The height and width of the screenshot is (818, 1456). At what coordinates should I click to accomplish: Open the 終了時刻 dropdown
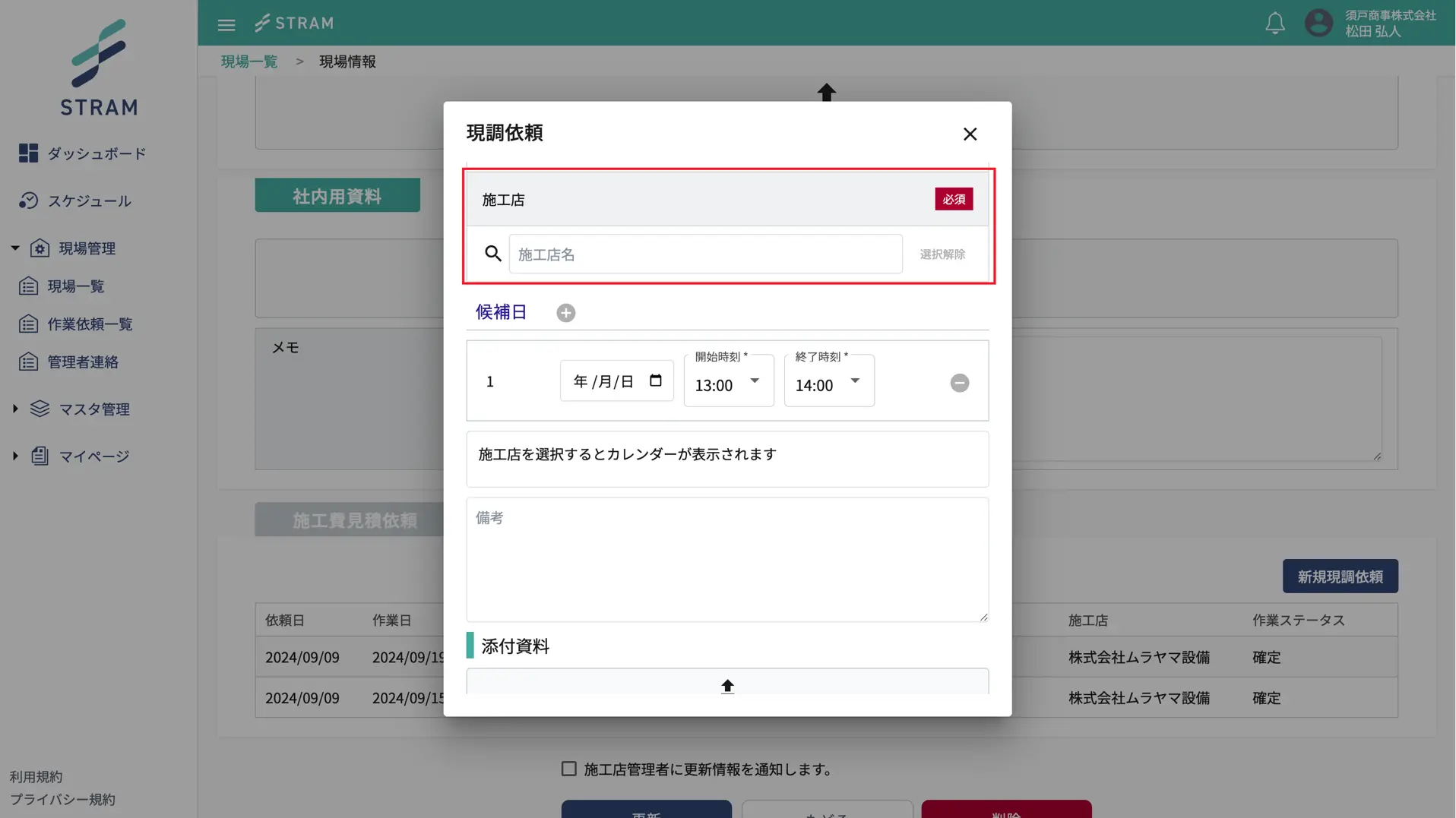(828, 381)
